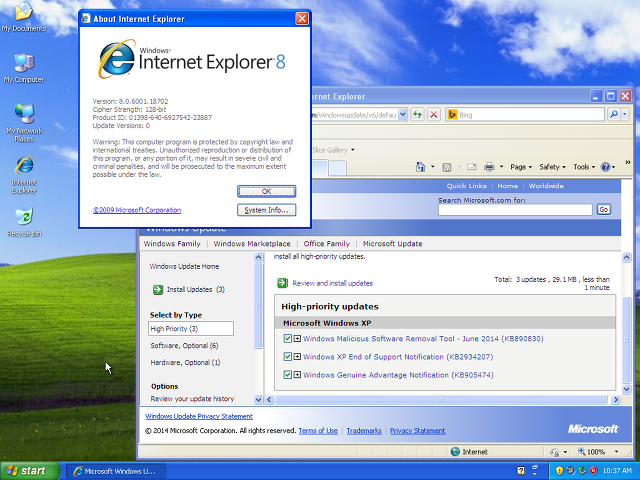640x480 pixels.
Task: Click the ©2009 Microsoft Corporation link
Action: tap(137, 210)
